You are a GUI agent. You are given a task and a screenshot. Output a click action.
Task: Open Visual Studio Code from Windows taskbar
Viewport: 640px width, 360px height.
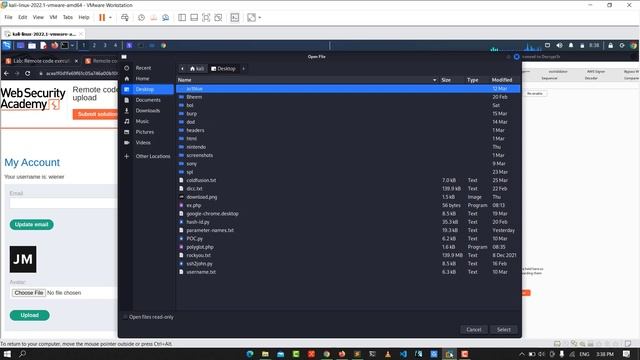pyautogui.click(x=403, y=354)
